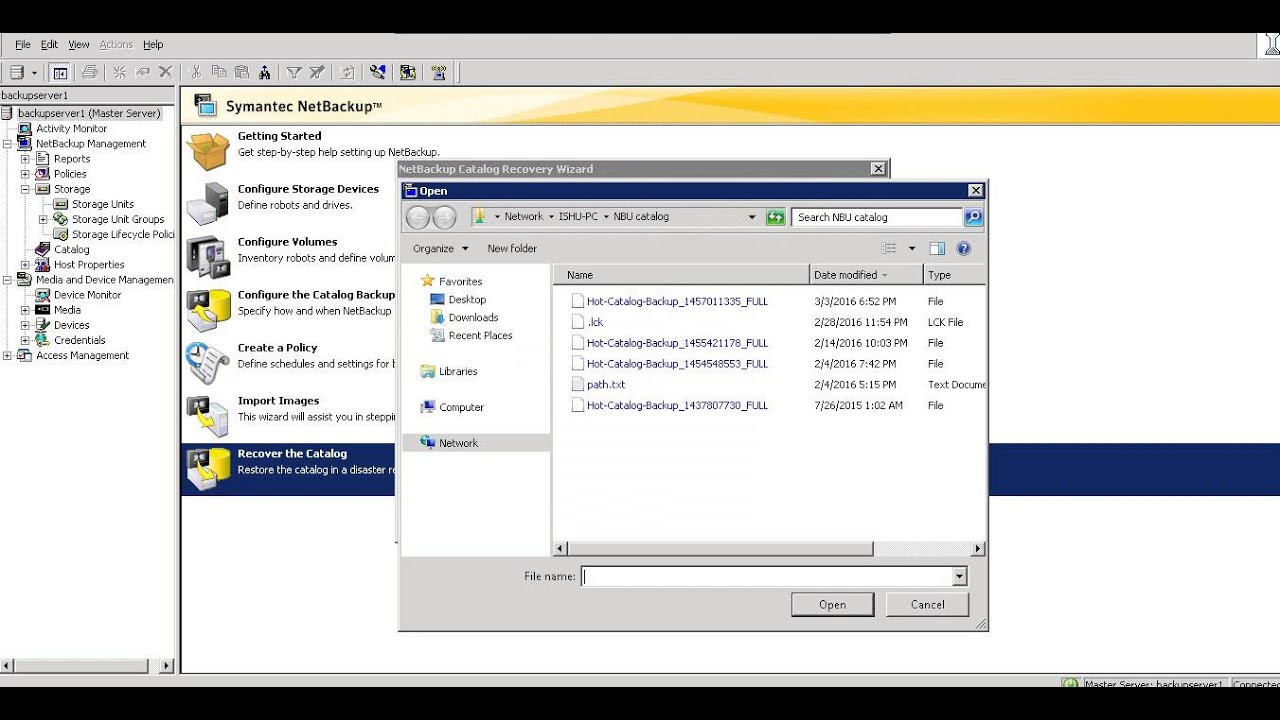This screenshot has height=720, width=1280.
Task: Click the Copy toolbar icon
Action: coord(219,72)
